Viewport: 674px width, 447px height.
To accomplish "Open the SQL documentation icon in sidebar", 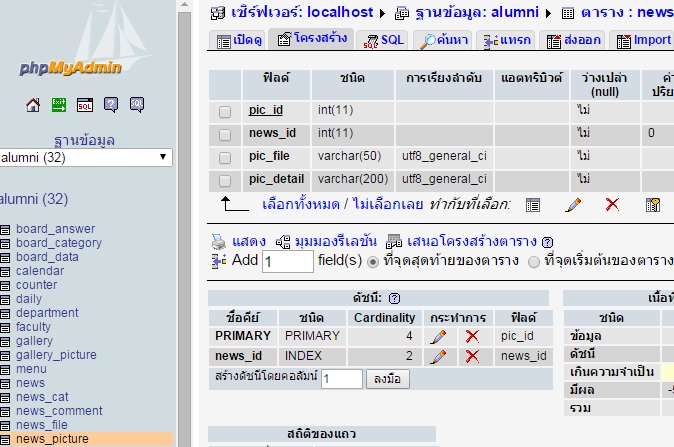I will 137,104.
